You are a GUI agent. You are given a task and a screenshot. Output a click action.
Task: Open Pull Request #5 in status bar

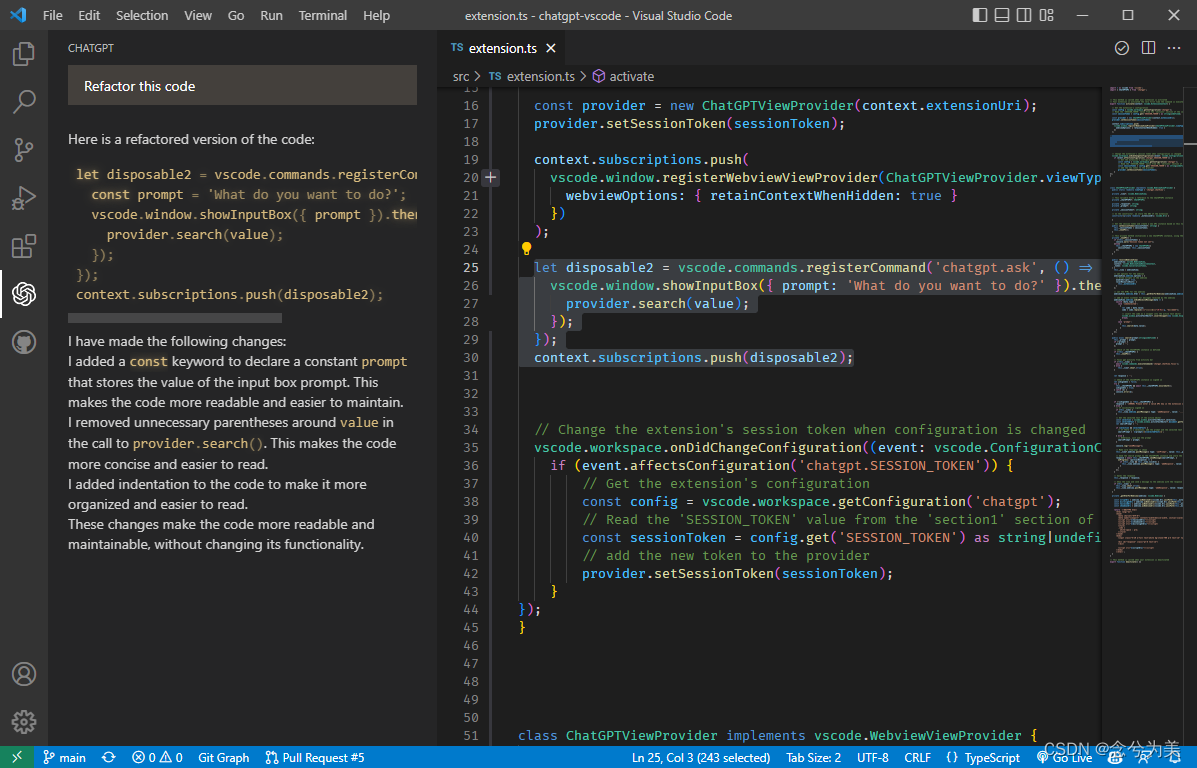315,757
